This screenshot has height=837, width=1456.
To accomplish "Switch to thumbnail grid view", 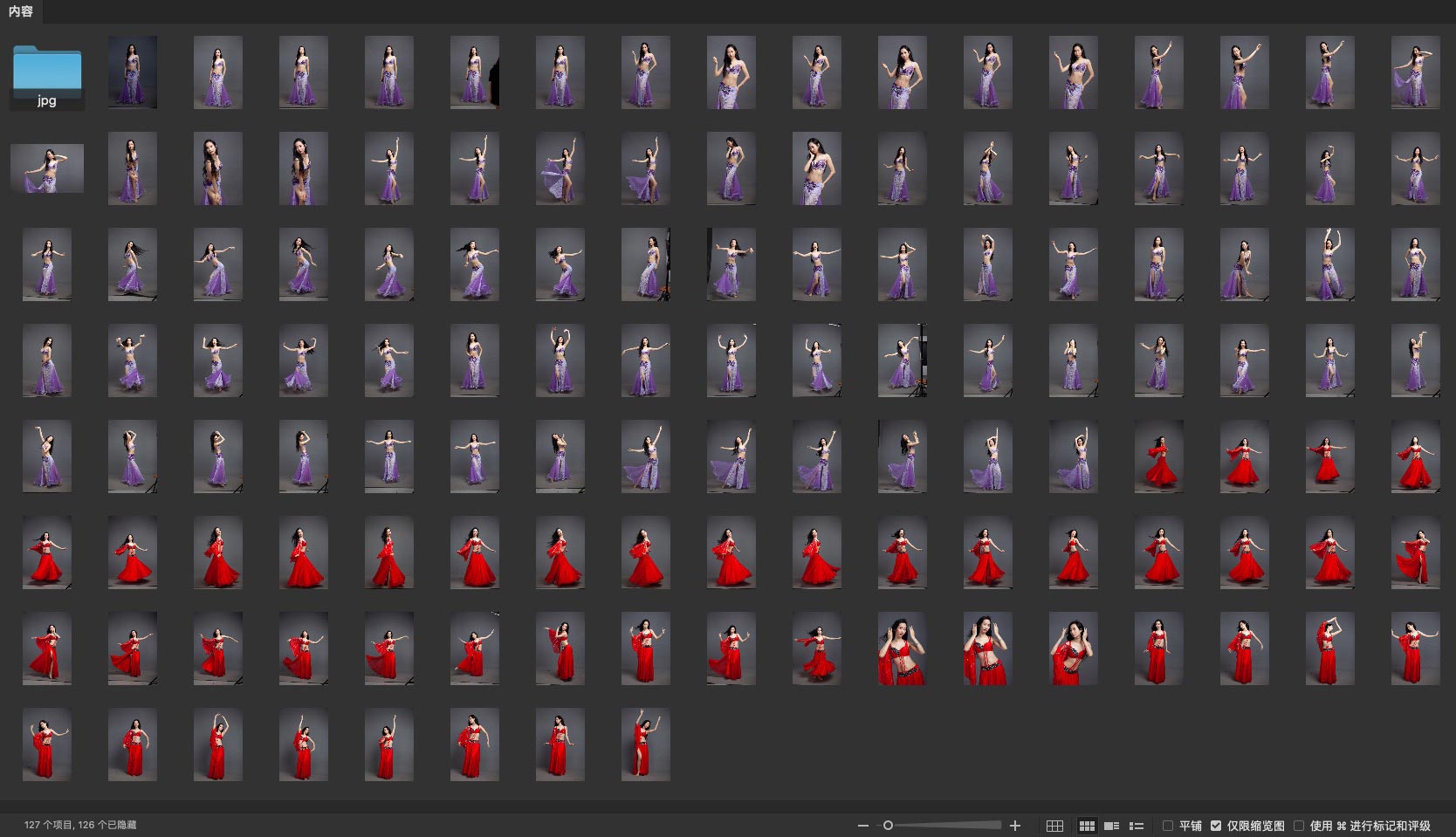I will (1087, 826).
